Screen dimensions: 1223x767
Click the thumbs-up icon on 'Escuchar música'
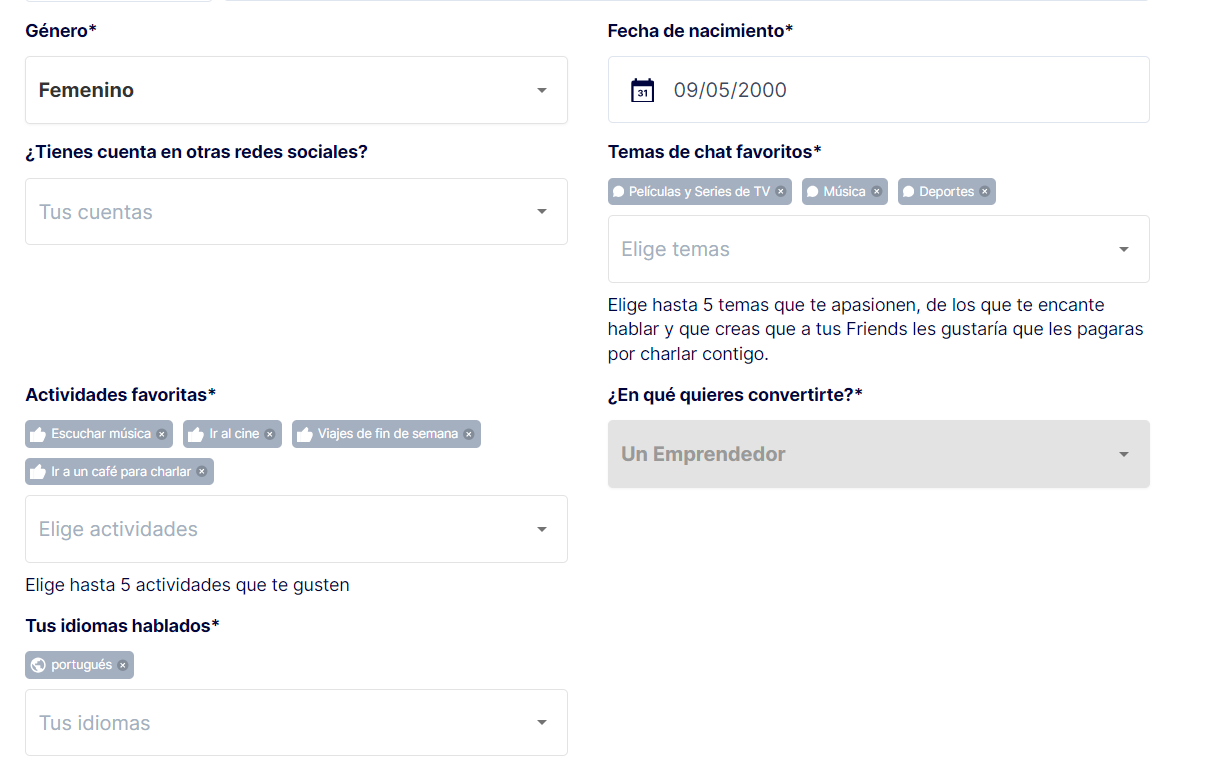(x=38, y=434)
